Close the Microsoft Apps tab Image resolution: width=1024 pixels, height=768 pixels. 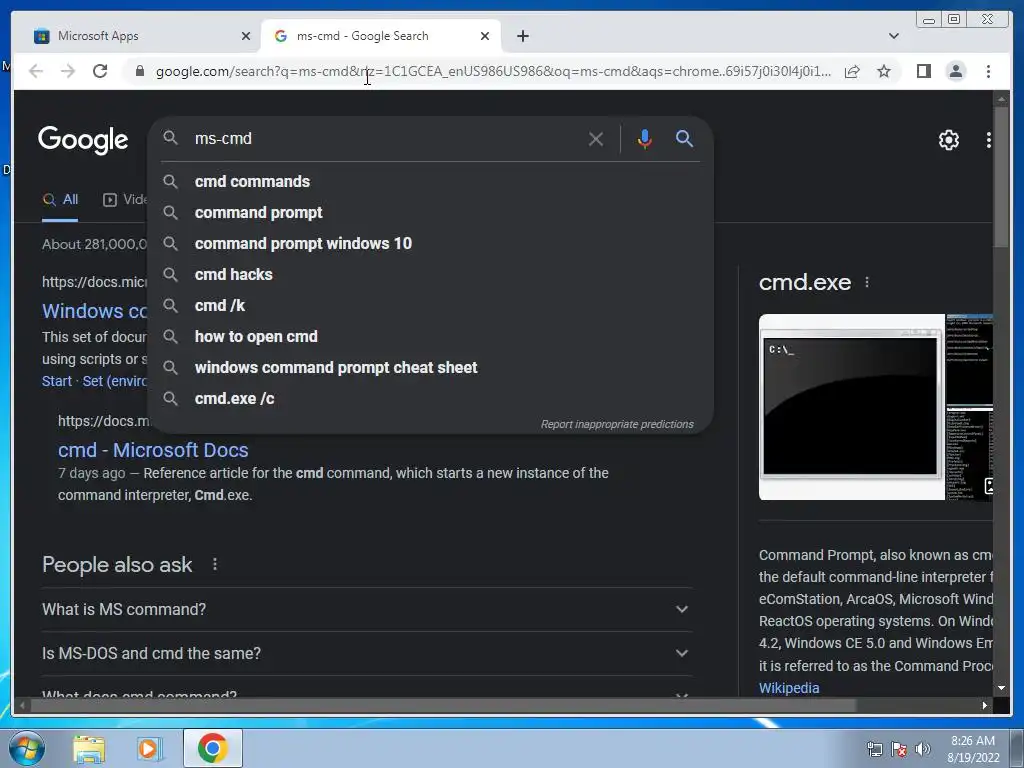[x=246, y=36]
